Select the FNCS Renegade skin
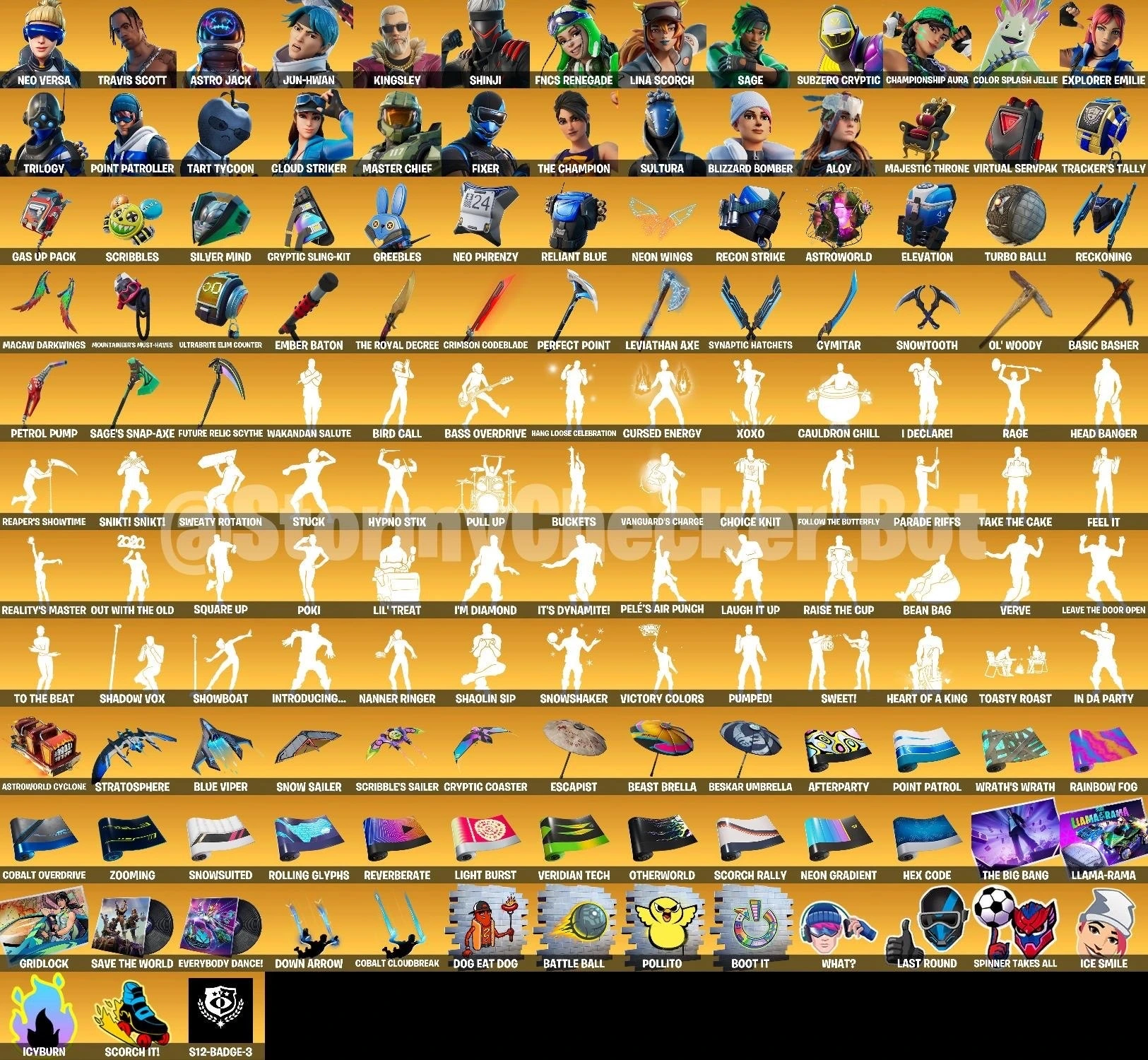The width and height of the screenshot is (1148, 1060). (574, 44)
